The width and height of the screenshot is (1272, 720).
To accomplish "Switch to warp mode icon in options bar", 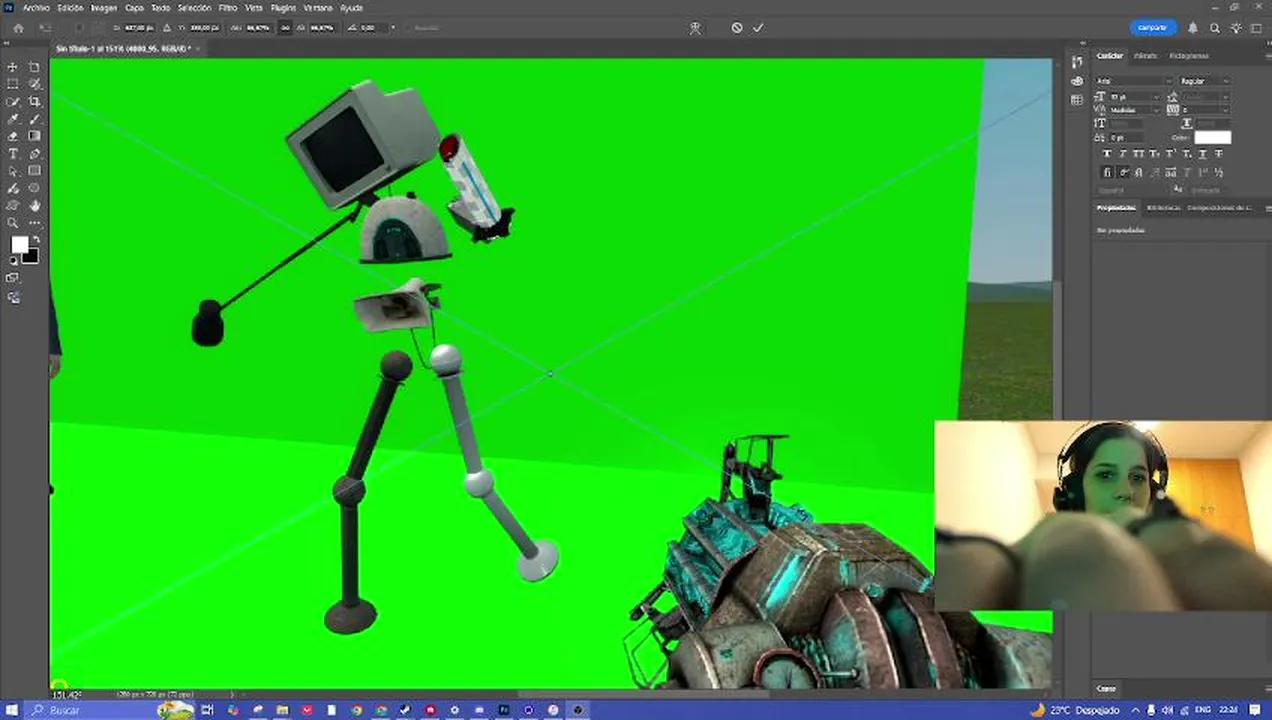I will click(695, 28).
